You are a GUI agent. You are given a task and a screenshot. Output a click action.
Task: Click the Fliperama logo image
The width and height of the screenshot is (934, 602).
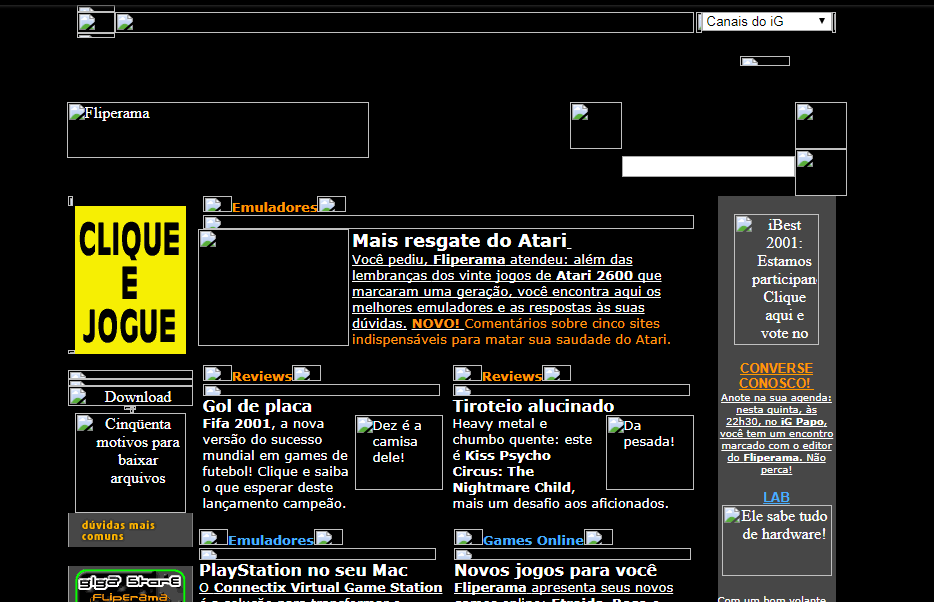[x=218, y=130]
